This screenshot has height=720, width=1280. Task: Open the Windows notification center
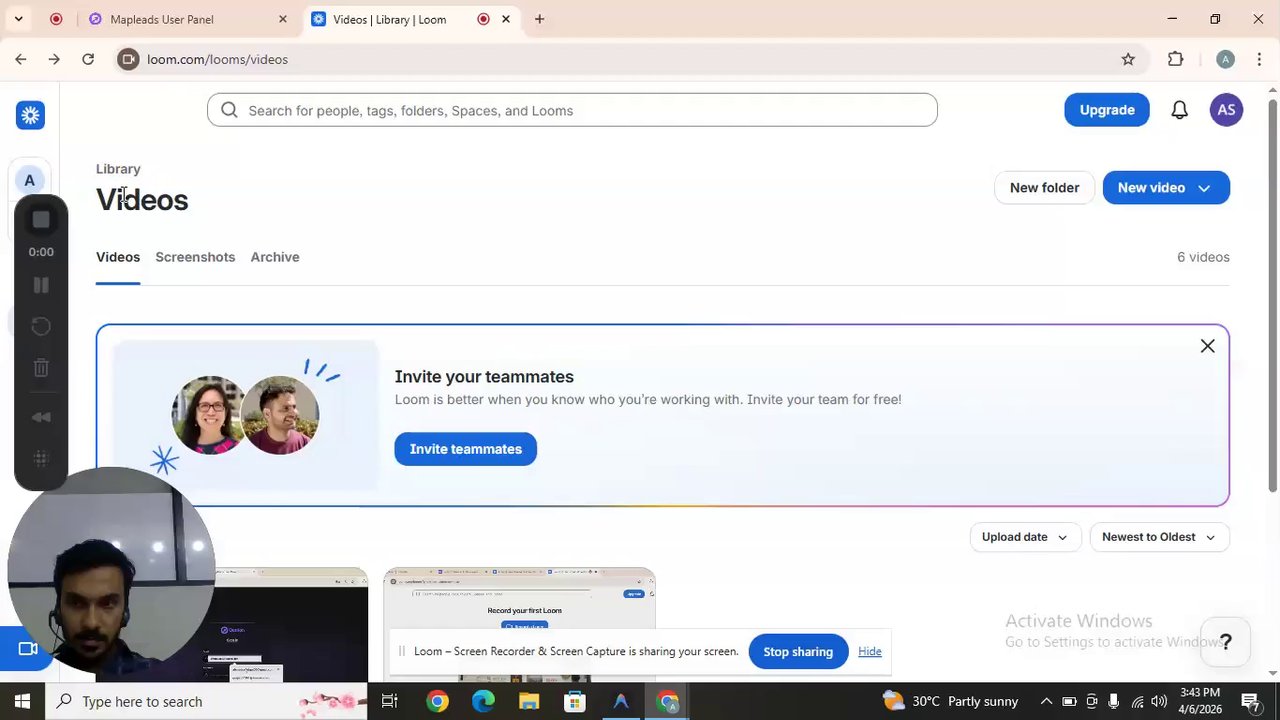click(x=1250, y=701)
